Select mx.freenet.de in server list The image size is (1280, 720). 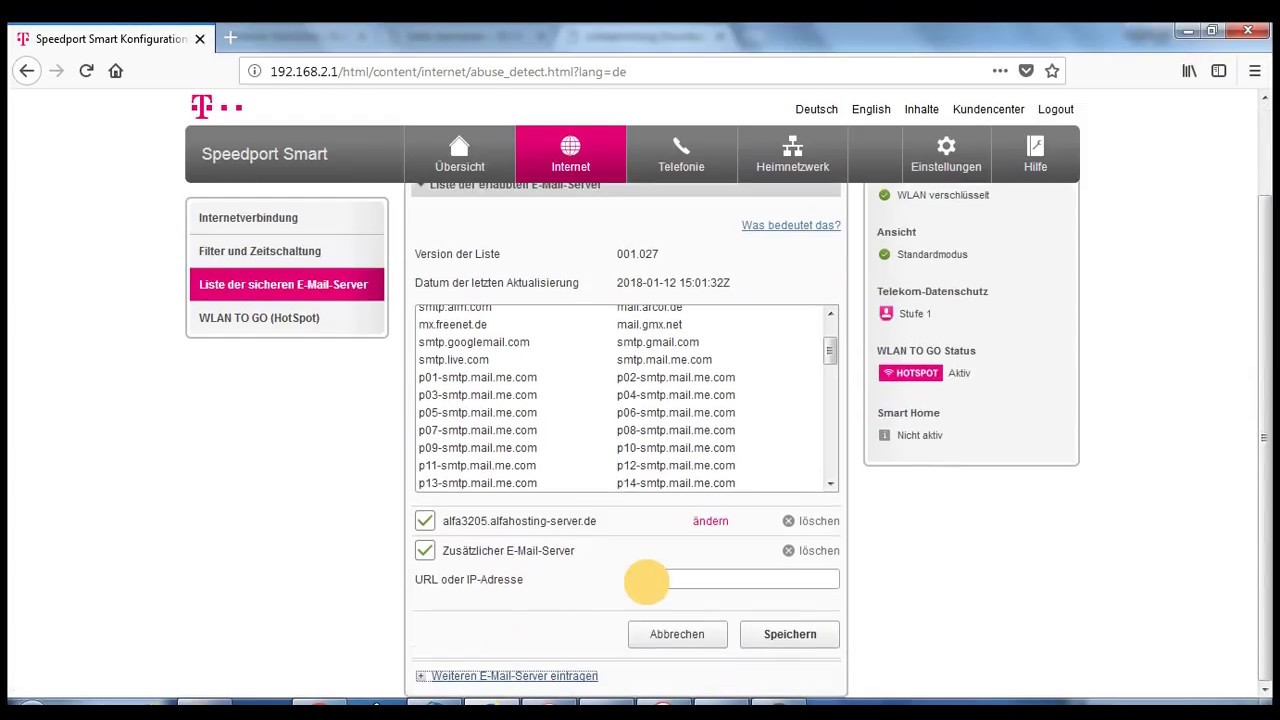pyautogui.click(x=453, y=325)
